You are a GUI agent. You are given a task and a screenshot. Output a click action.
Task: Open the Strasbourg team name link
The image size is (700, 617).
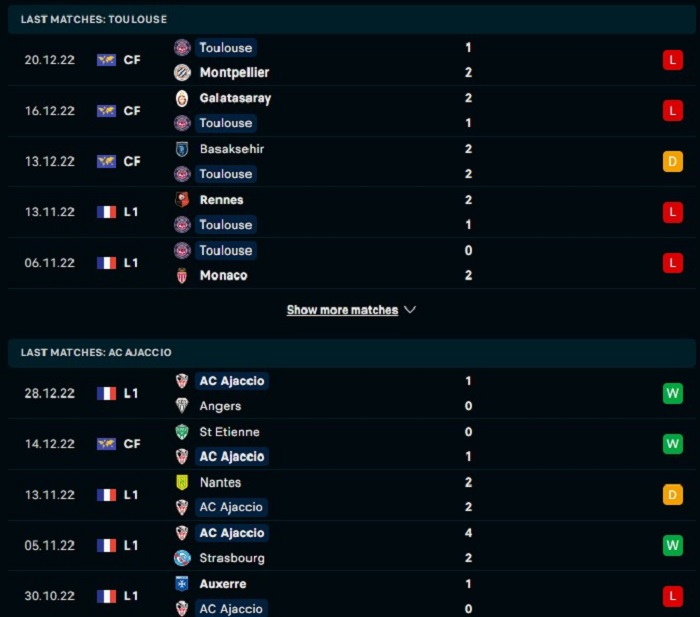click(232, 558)
